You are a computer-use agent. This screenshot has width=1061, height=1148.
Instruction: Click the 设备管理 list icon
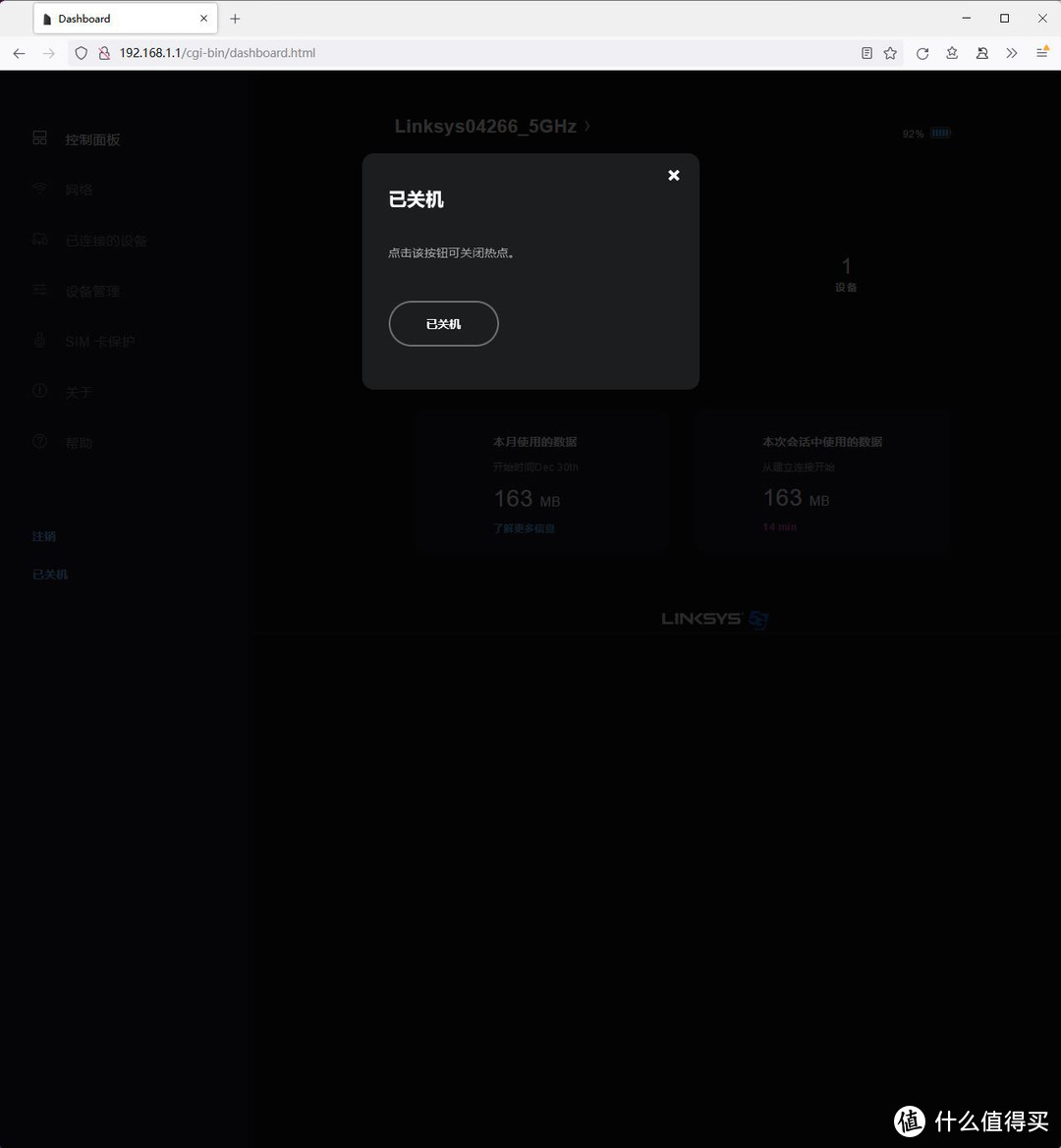[x=39, y=290]
